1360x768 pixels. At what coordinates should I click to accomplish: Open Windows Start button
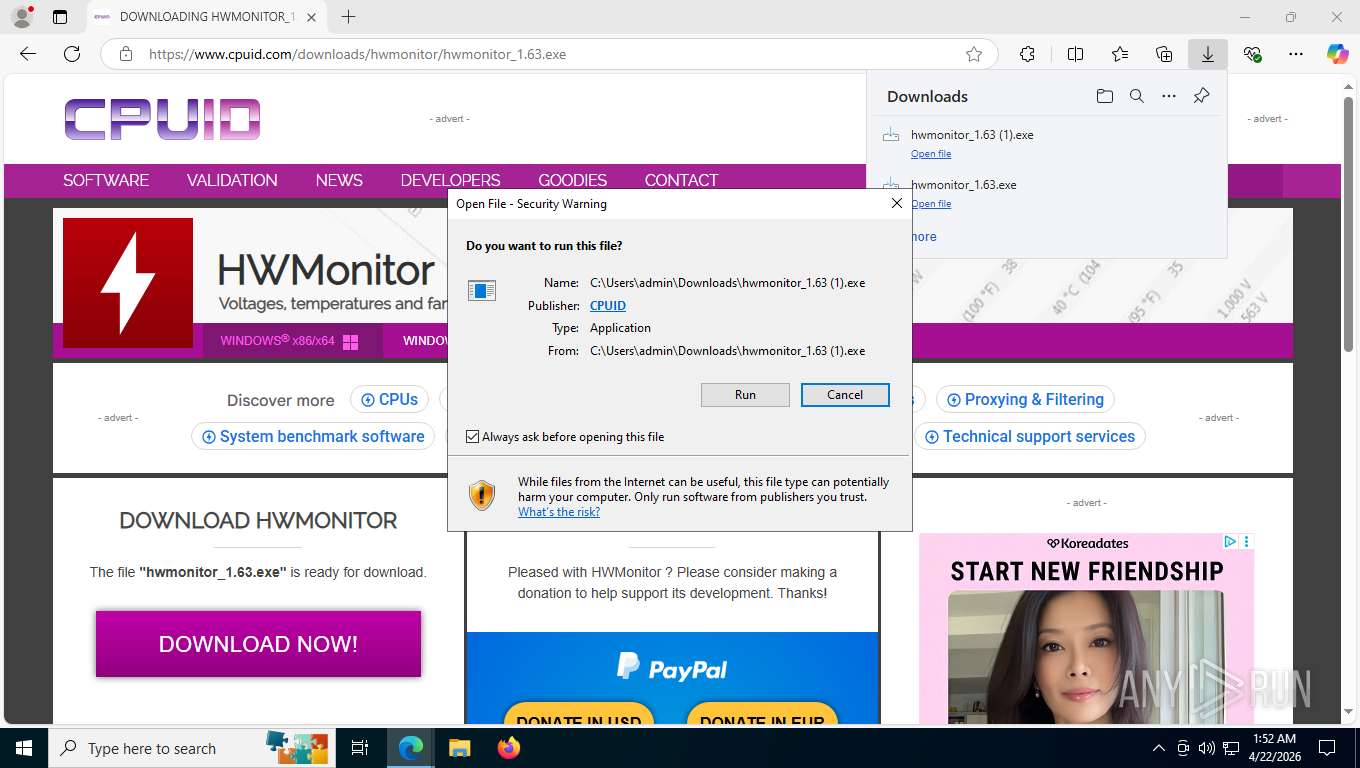(x=24, y=748)
